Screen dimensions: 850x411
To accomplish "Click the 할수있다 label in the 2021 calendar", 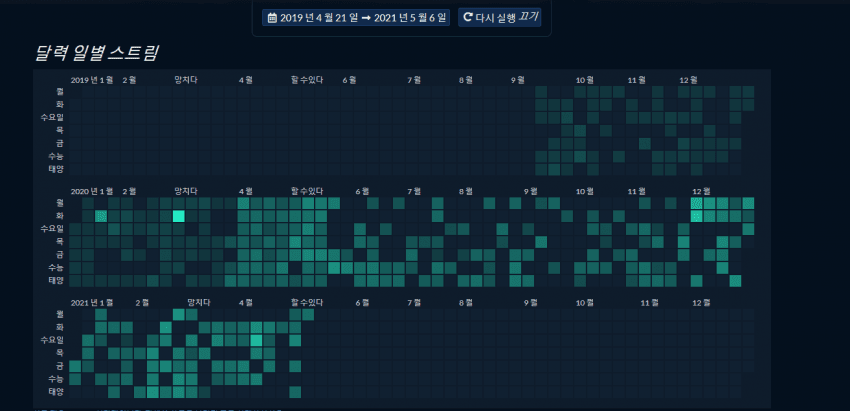I will point(307,303).
